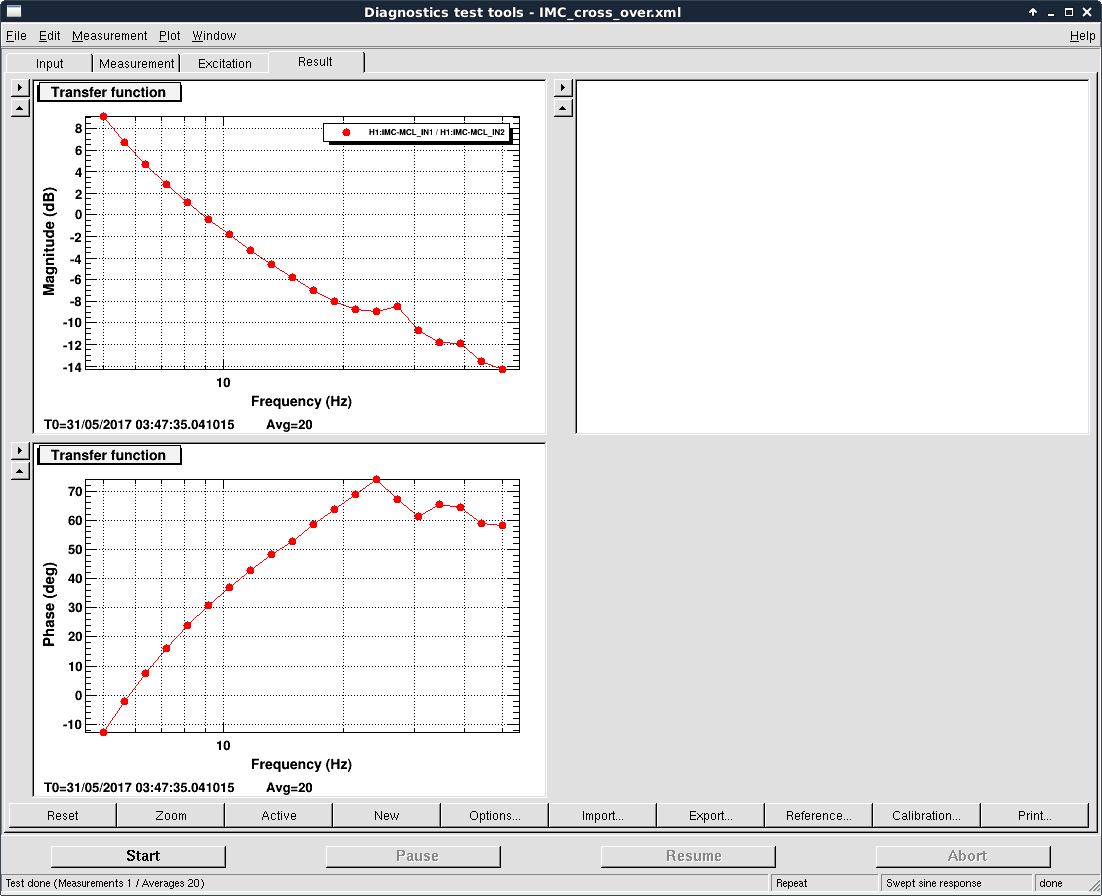Click the first data point on magnitude curve
Image resolution: width=1102 pixels, height=896 pixels.
tap(103, 117)
